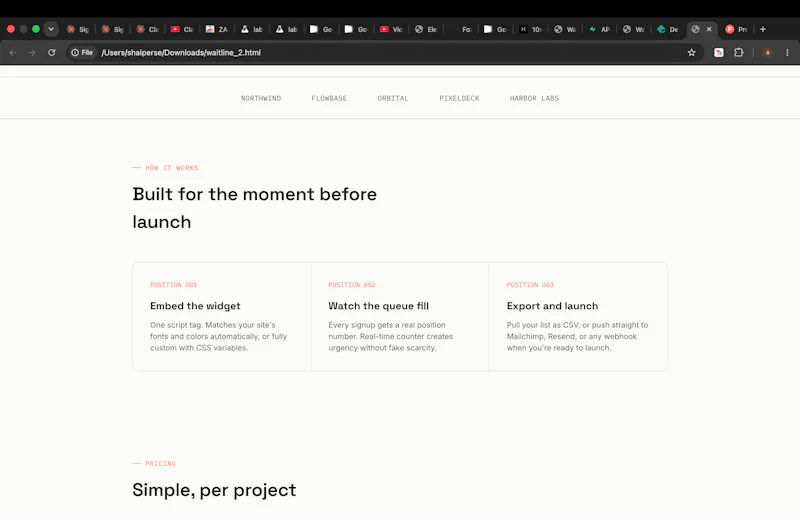Click the FLOWBASE logo text
This screenshot has height=520, width=800.
[x=329, y=98]
